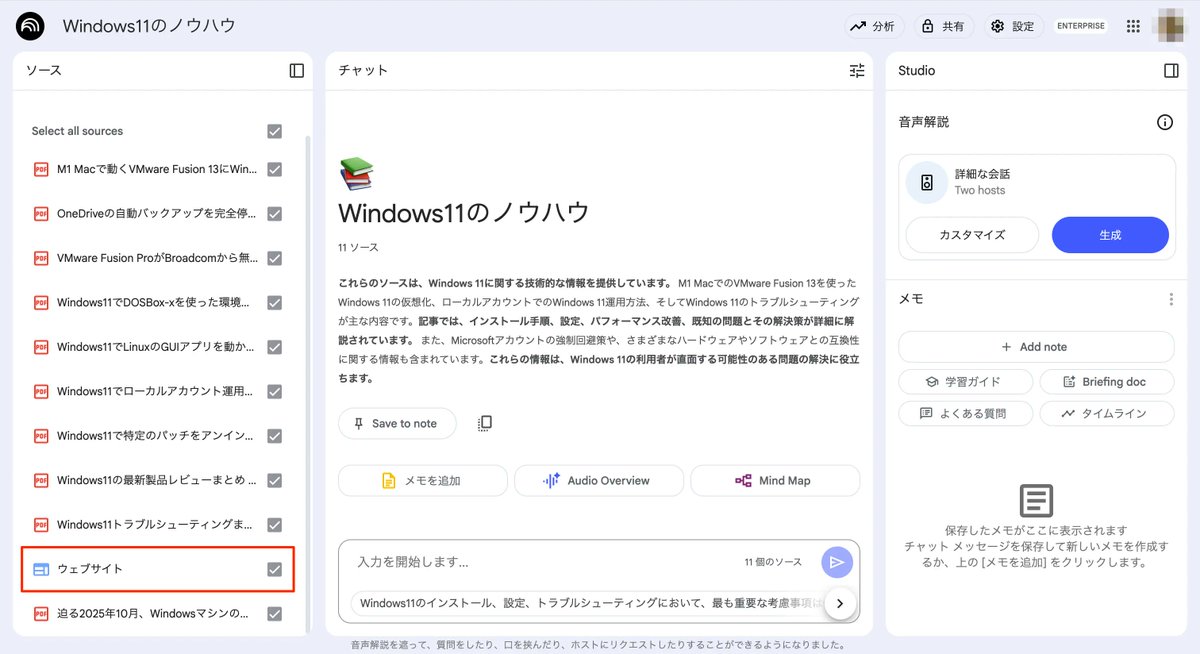Screen dimensions: 1200x654
Task: Send the chat message with arrow icon
Action: click(x=837, y=562)
